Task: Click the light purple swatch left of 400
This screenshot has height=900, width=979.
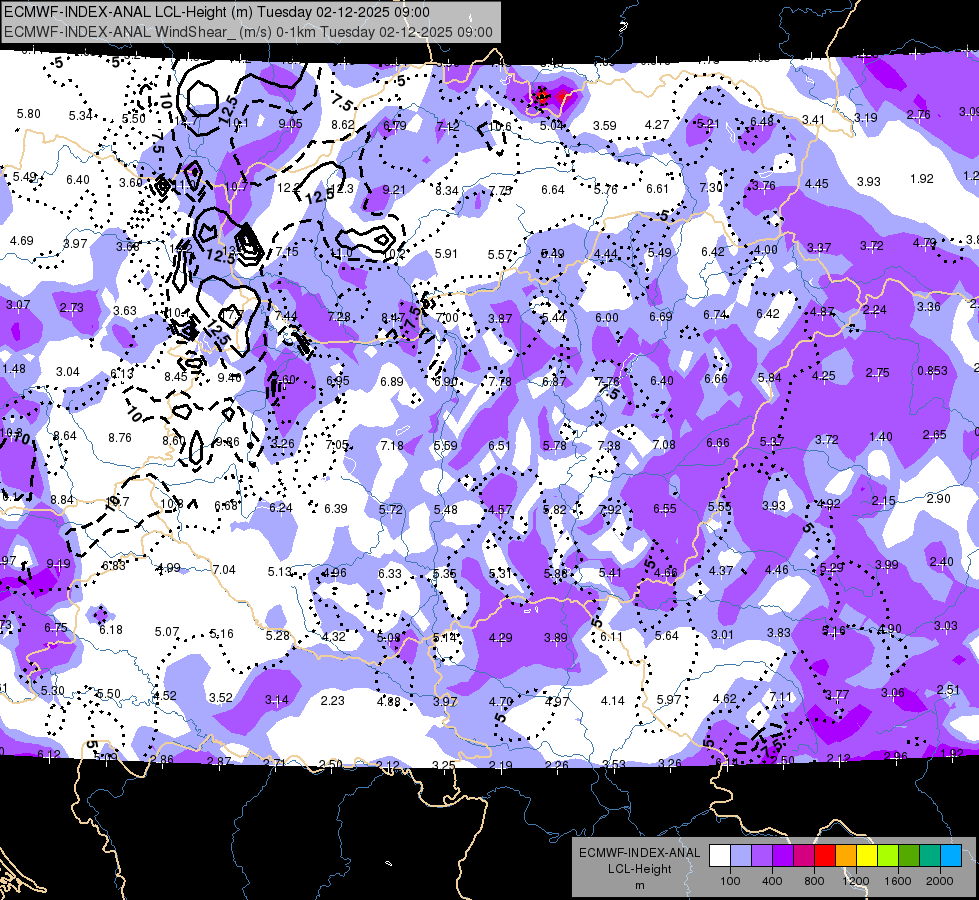Action: coord(762,856)
